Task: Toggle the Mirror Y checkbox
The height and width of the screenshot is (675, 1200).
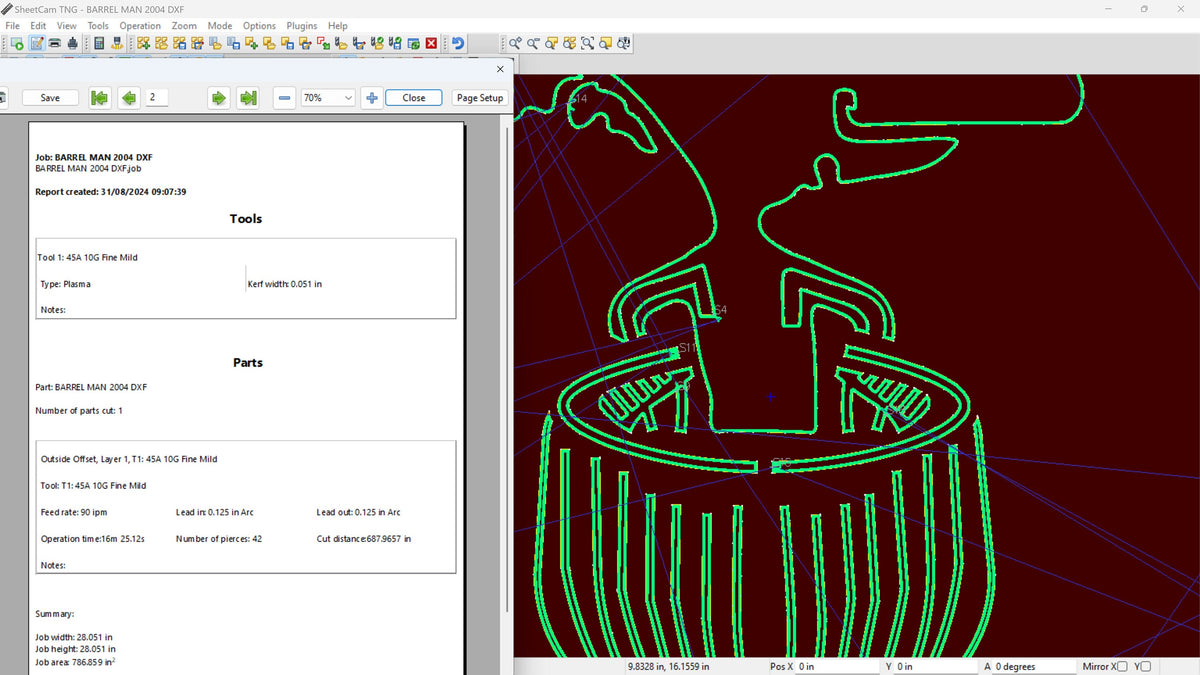Action: [x=1146, y=666]
